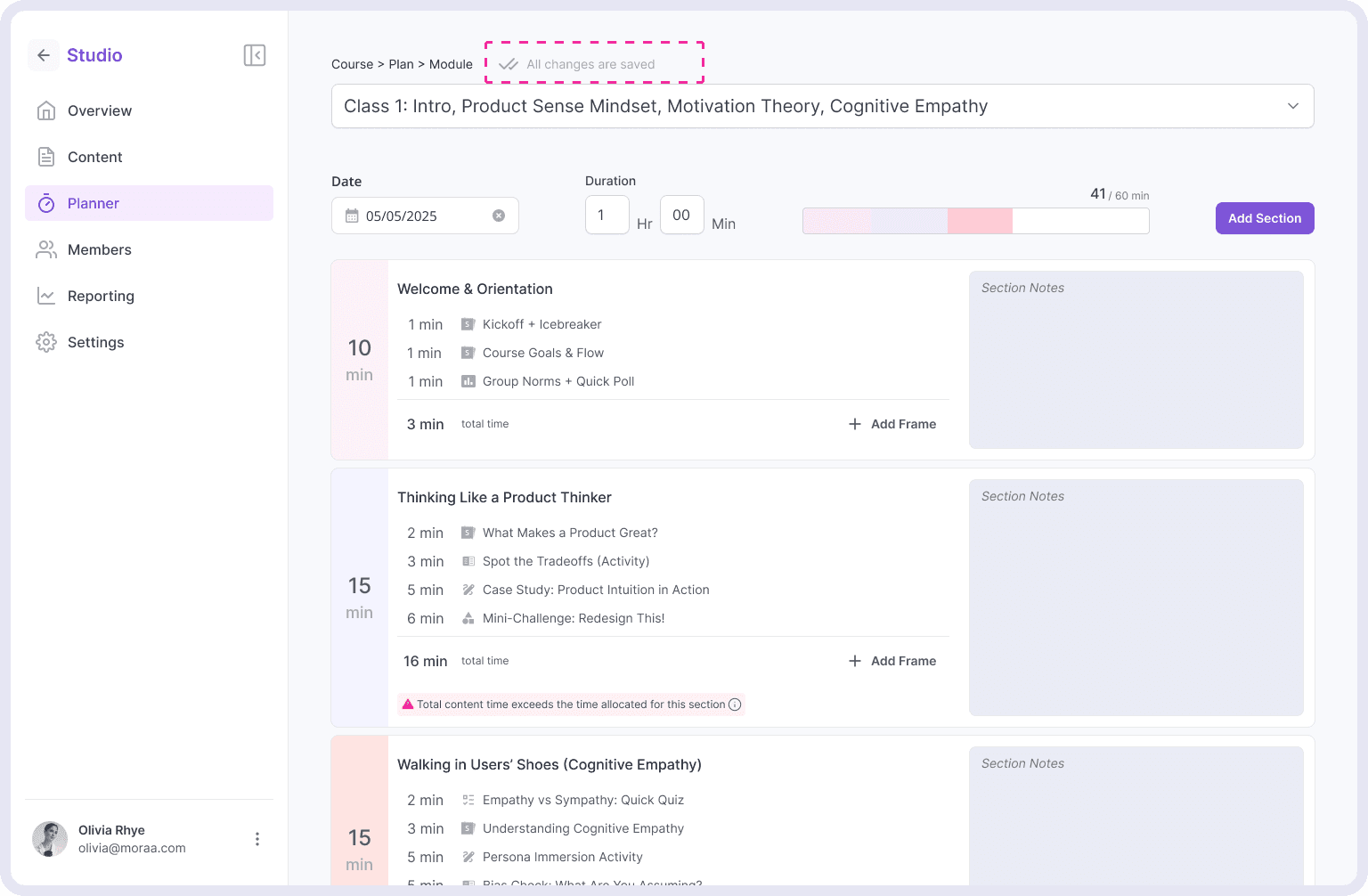Click the poll icon beside Group Norms + Quick Poll

click(x=468, y=381)
